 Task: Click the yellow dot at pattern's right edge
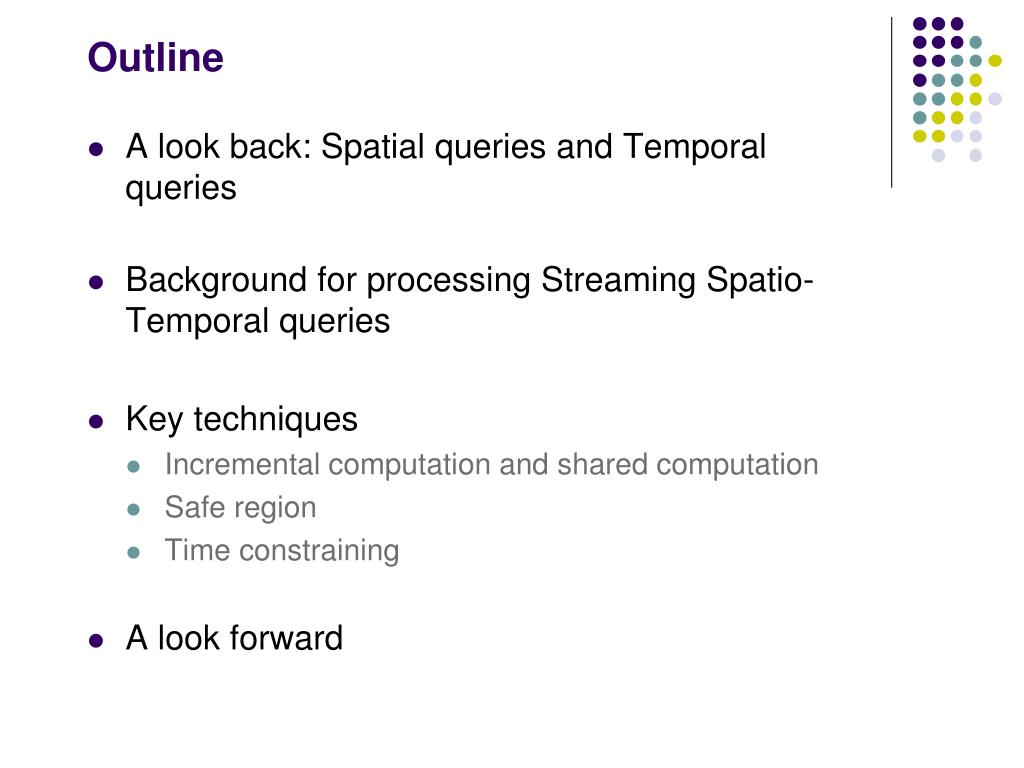tap(995, 61)
